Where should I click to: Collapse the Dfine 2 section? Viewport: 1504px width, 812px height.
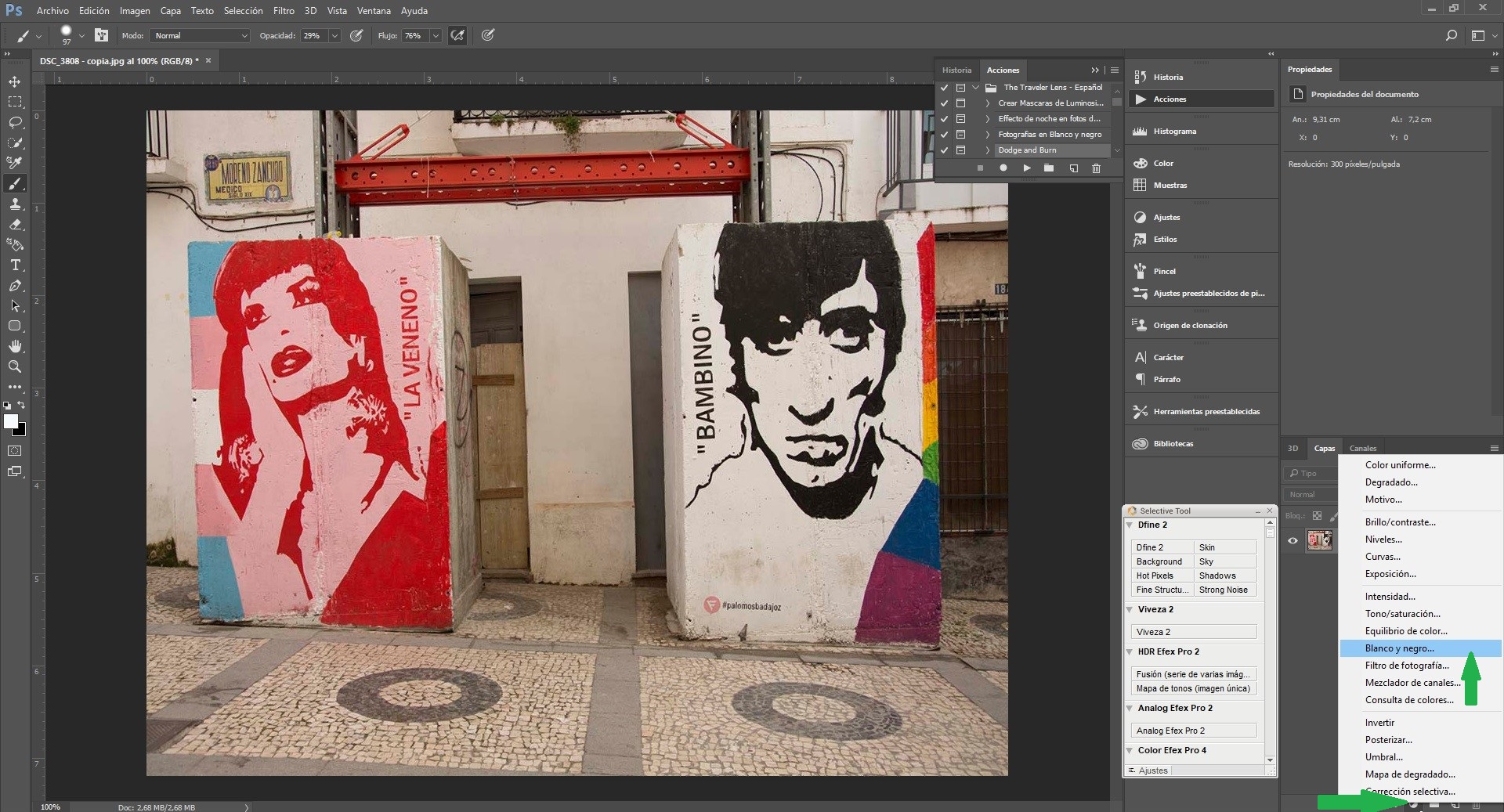pyautogui.click(x=1130, y=525)
